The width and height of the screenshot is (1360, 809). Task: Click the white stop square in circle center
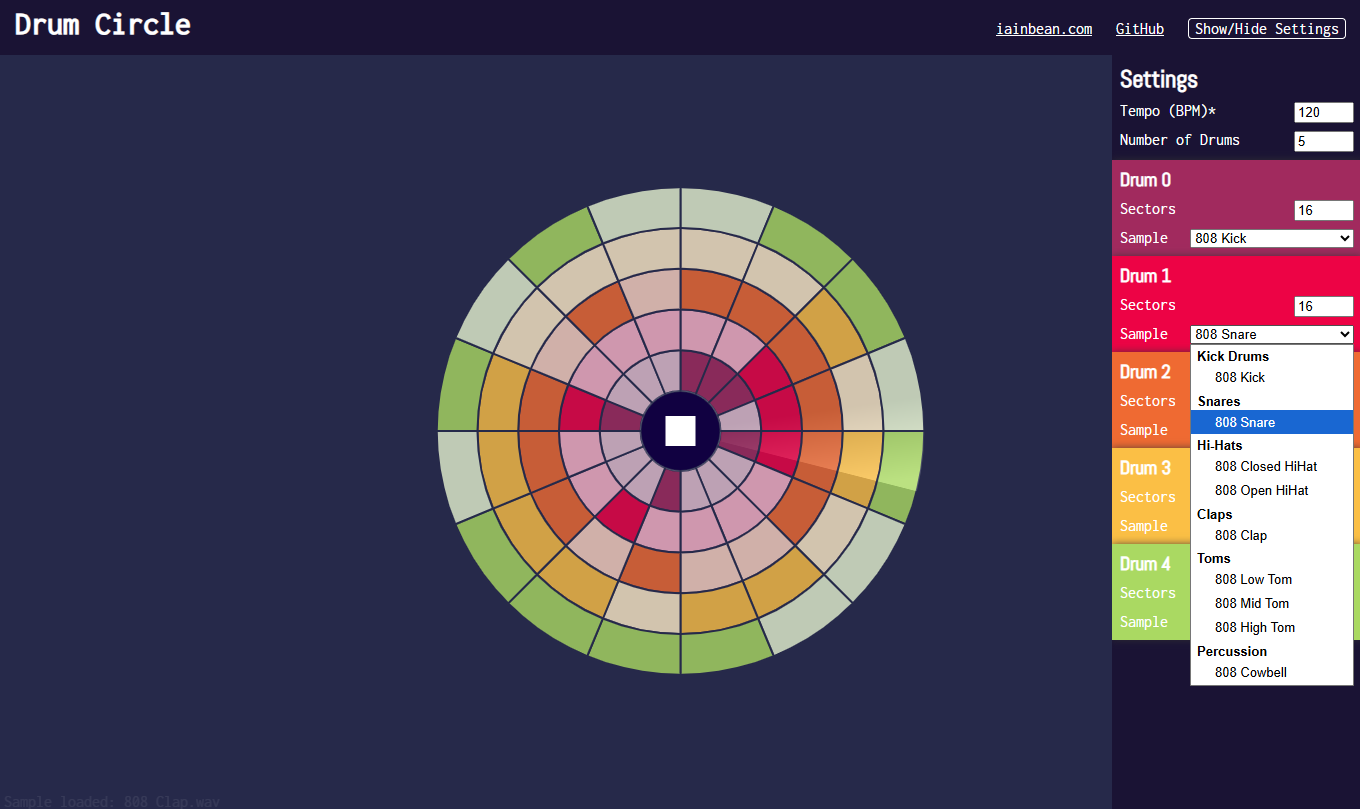click(680, 430)
